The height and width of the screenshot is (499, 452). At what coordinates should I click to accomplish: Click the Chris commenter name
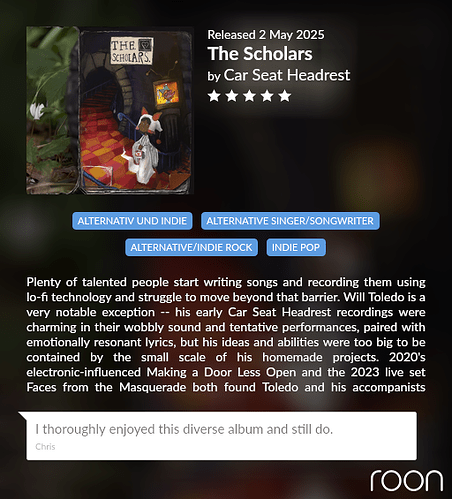45,447
